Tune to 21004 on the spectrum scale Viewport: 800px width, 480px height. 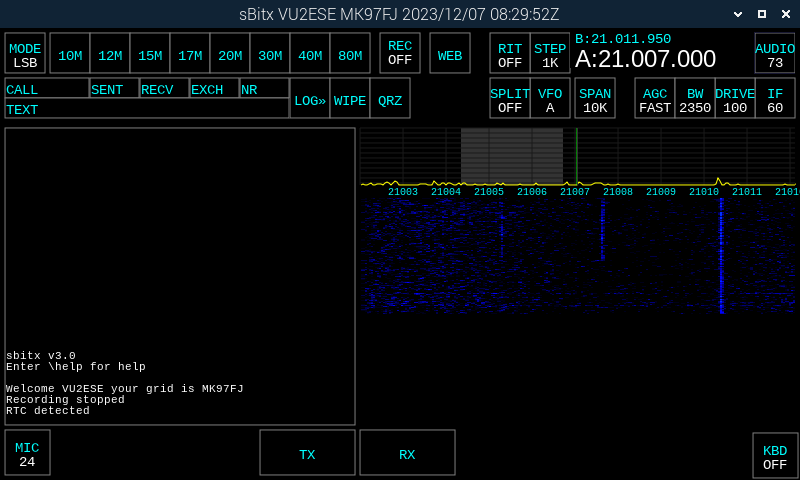point(446,192)
